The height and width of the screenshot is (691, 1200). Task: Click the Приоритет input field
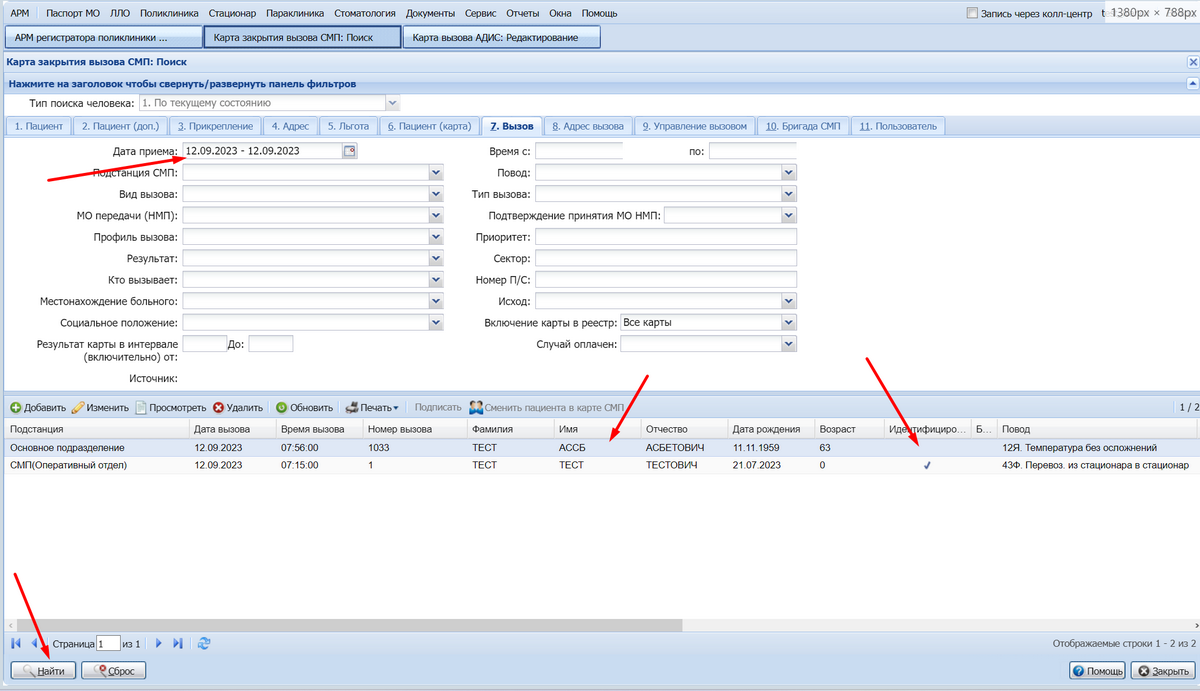pyautogui.click(x=665, y=237)
